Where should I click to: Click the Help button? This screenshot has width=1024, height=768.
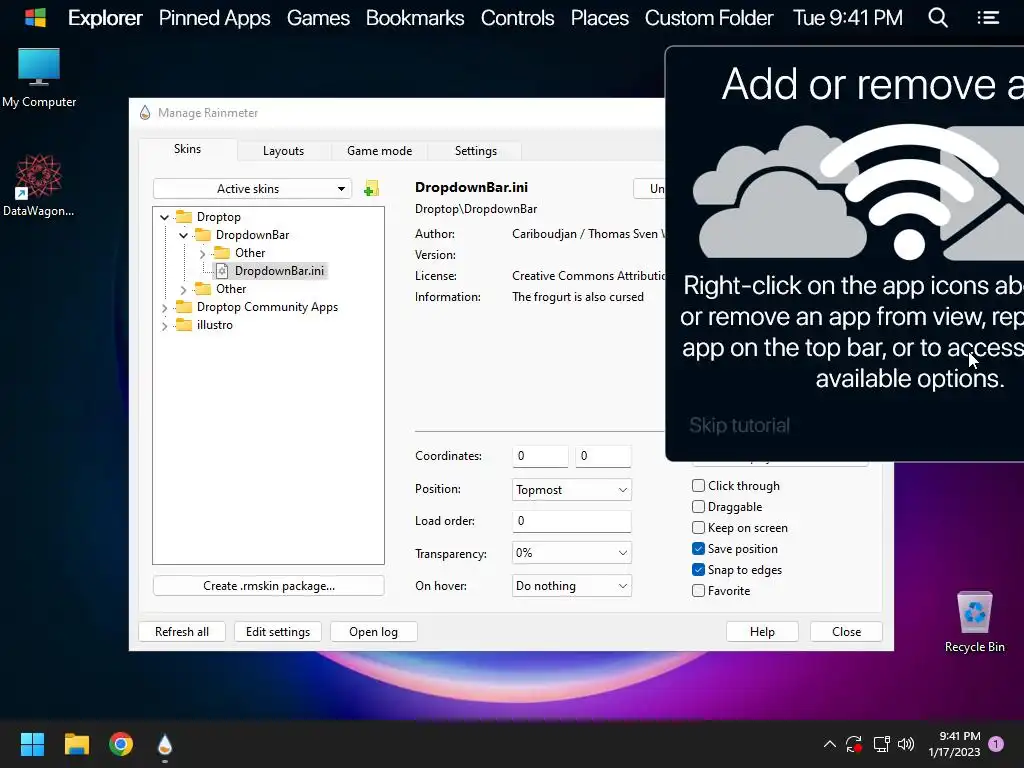(762, 632)
